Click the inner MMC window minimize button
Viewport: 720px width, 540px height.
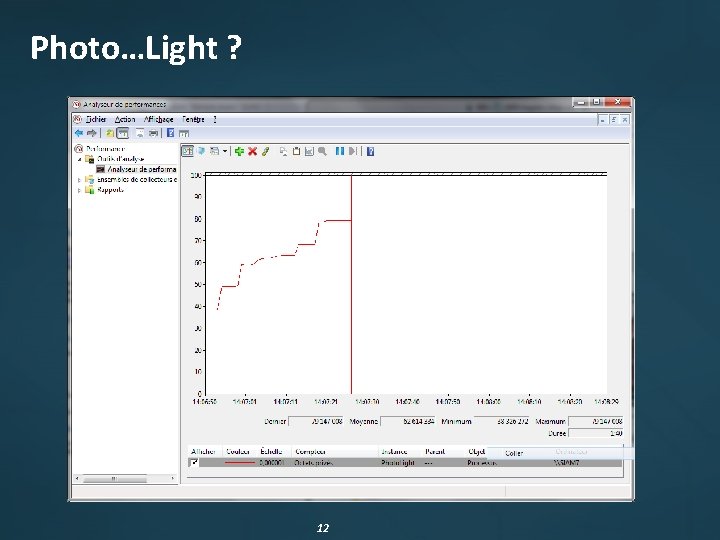[x=602, y=119]
